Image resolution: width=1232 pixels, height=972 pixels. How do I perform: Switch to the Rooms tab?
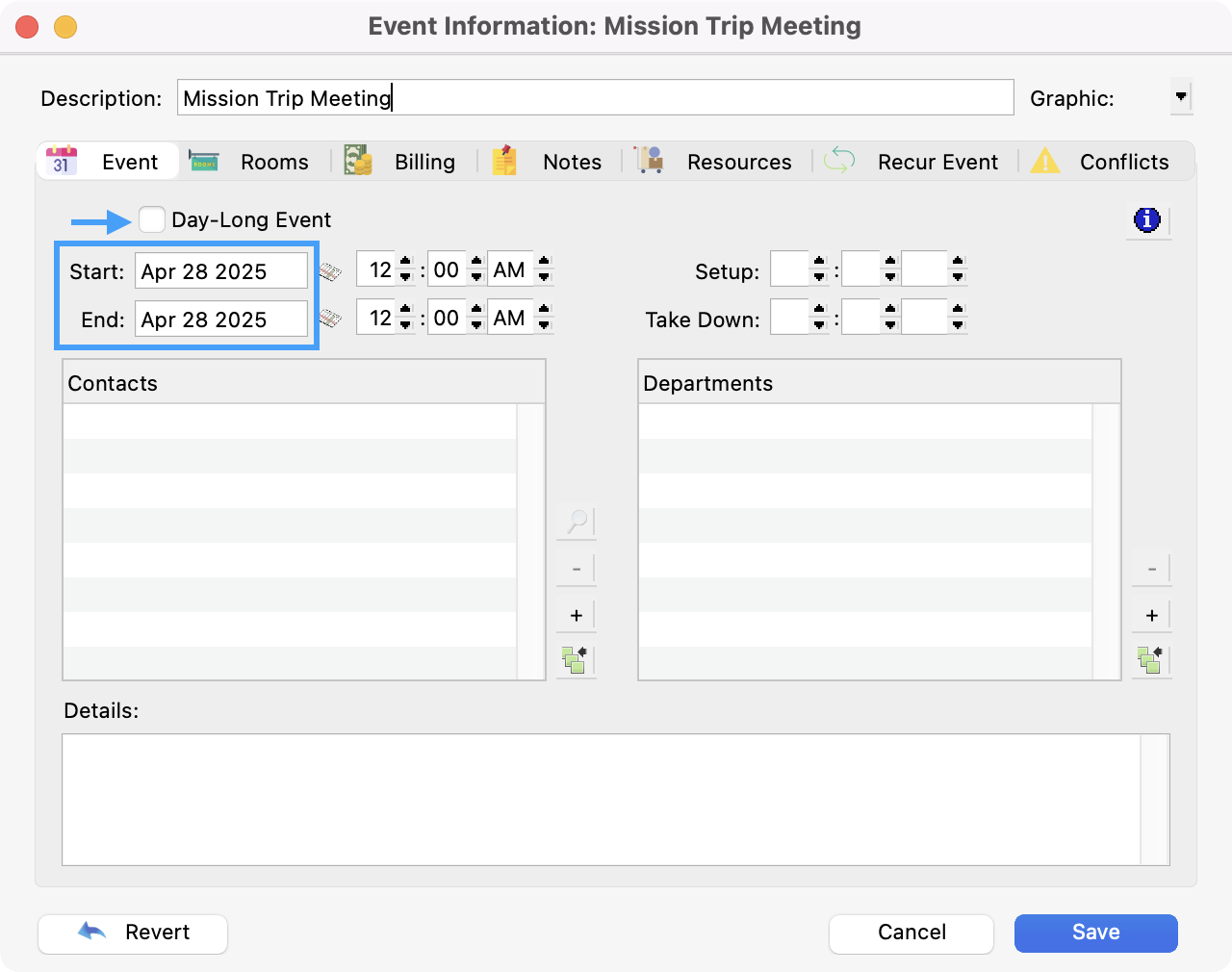click(x=252, y=162)
